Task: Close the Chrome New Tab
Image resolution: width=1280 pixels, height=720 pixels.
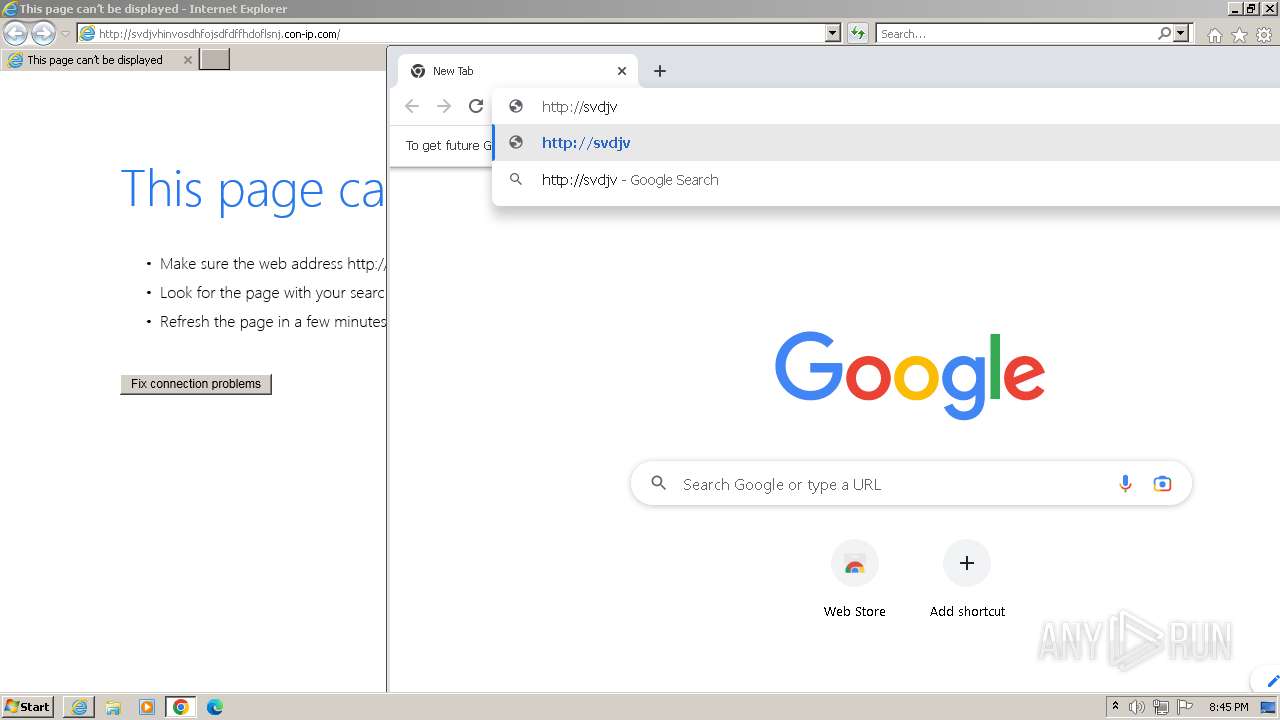Action: (622, 71)
